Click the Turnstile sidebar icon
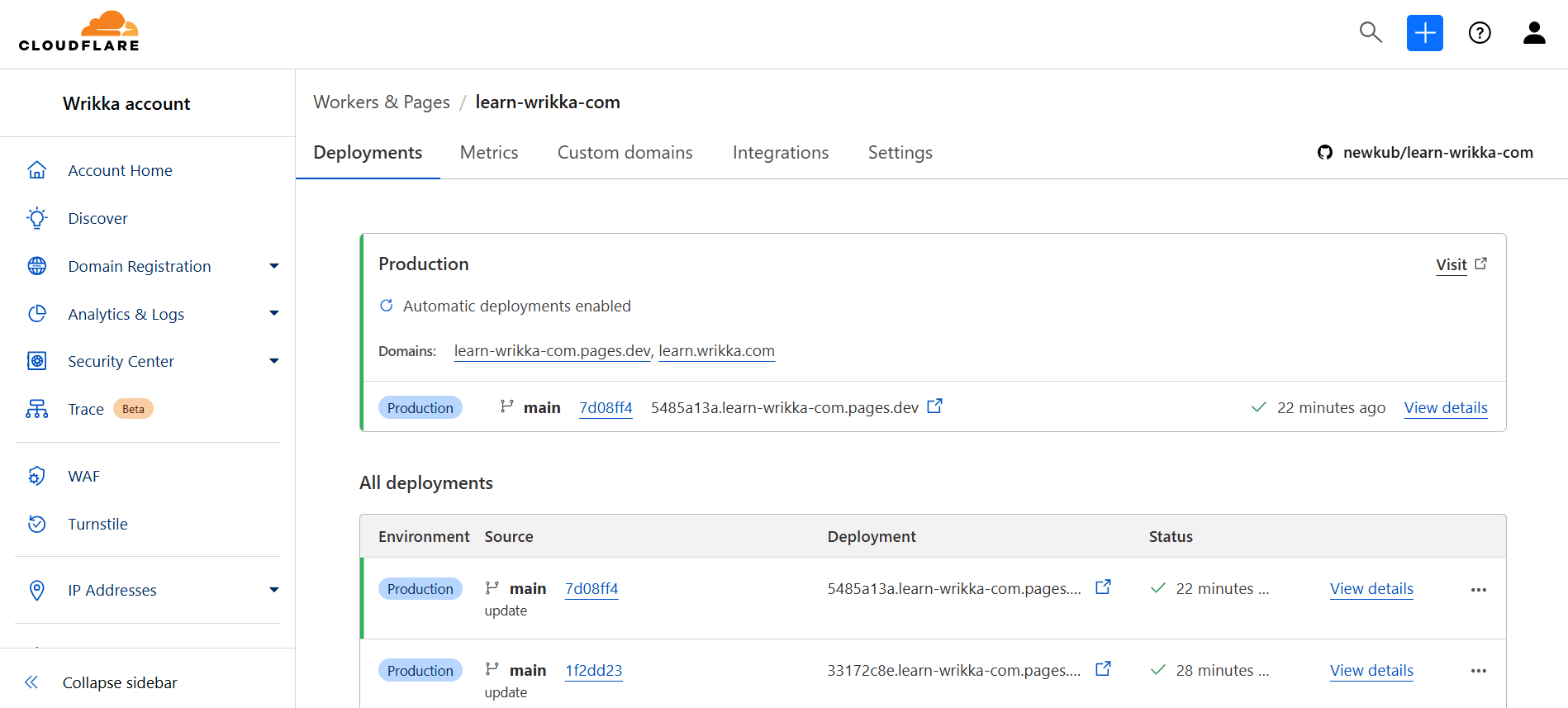The image size is (1568, 708). [37, 524]
